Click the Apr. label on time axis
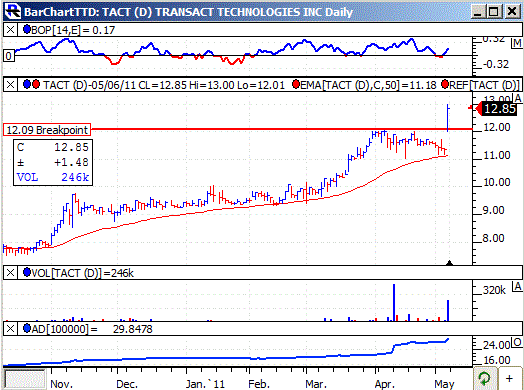This screenshot has height=390, width=524. click(386, 384)
